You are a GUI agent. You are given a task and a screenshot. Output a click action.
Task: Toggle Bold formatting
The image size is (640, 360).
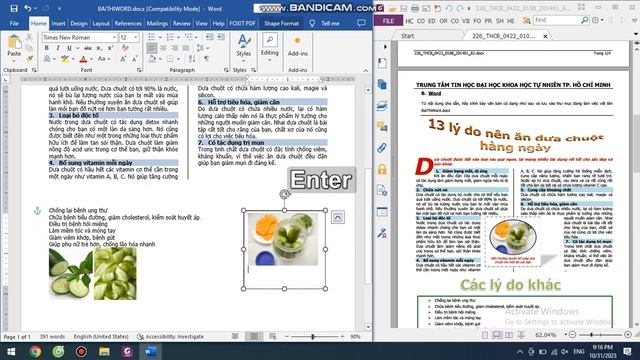(47, 48)
